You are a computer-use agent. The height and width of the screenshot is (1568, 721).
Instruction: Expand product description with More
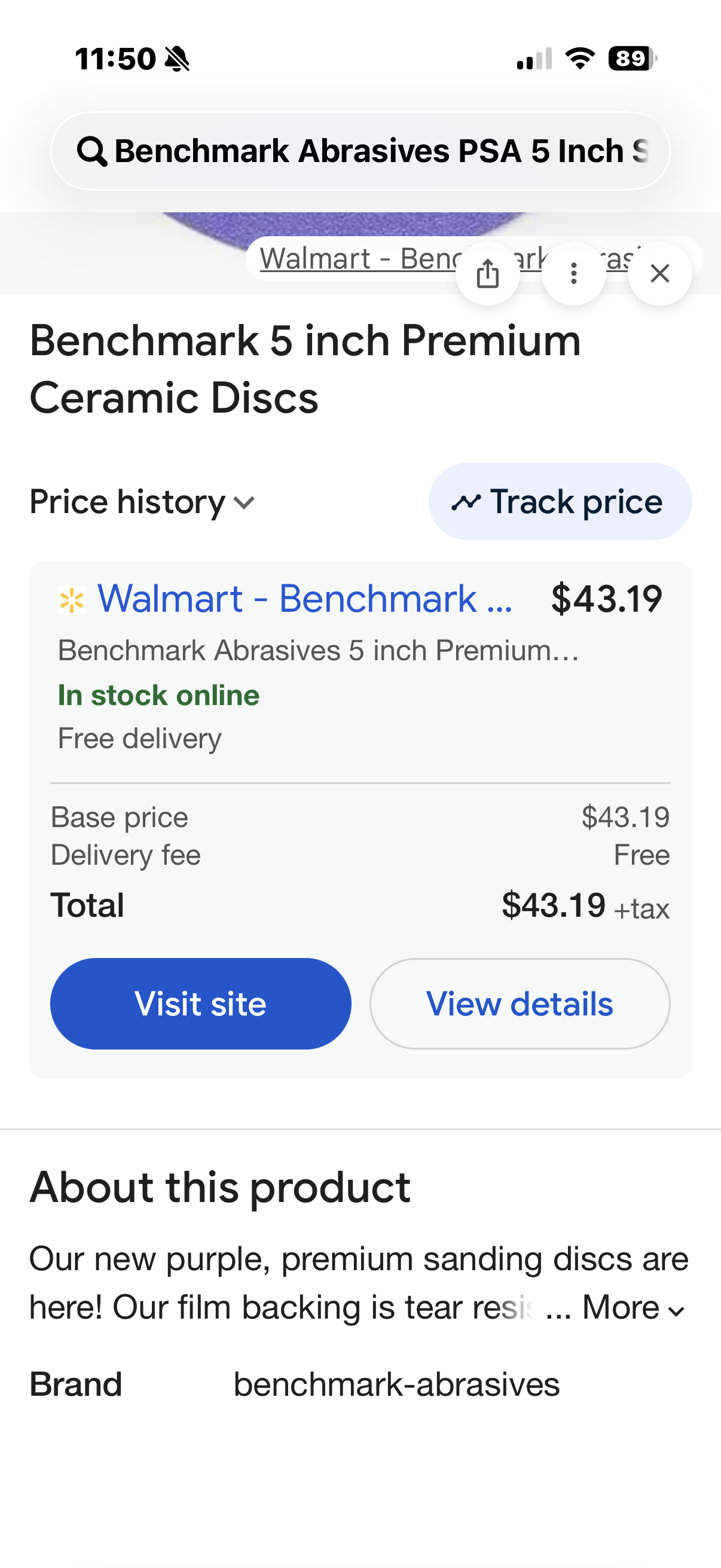coord(633,1307)
